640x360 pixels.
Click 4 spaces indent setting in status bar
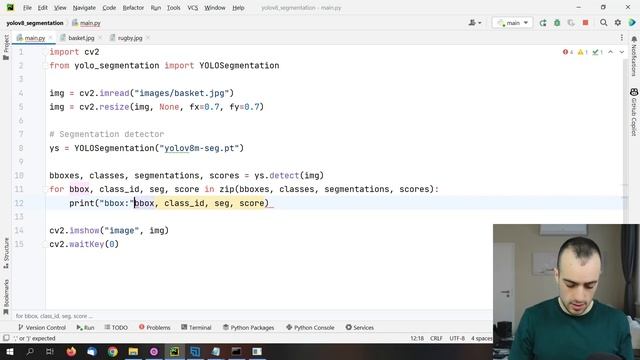pos(482,338)
